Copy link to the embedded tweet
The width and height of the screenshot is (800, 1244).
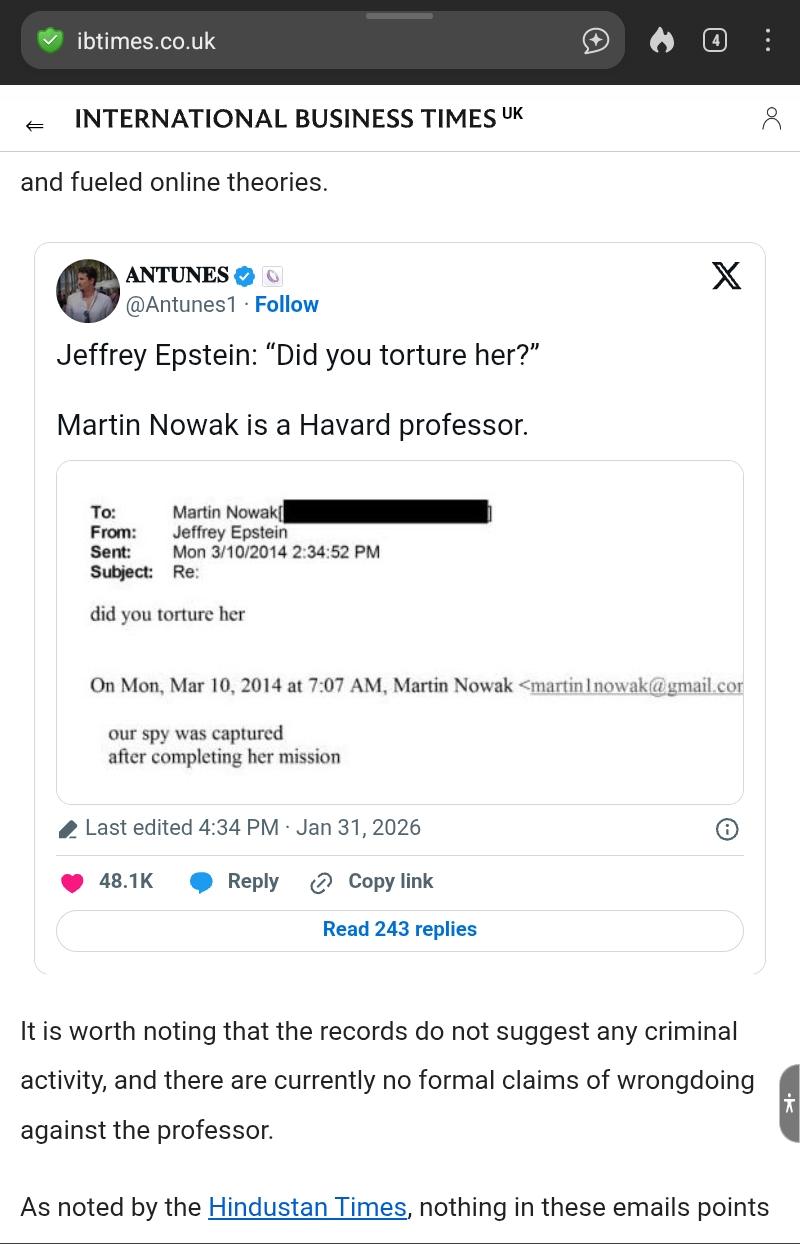pos(372,882)
